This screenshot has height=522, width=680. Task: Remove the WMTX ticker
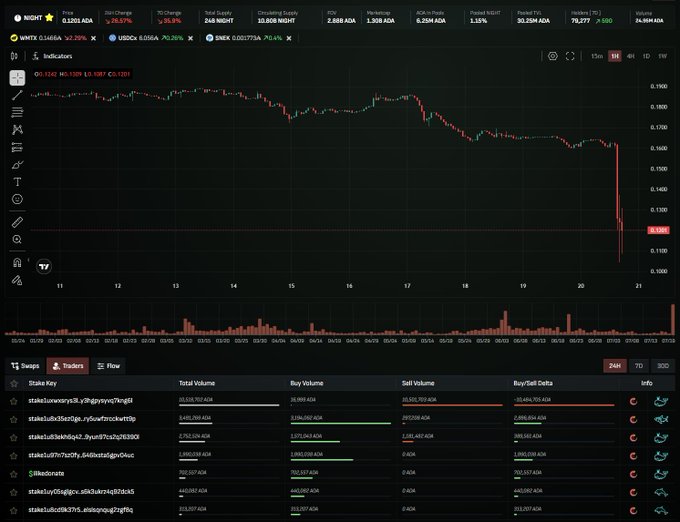(94, 38)
